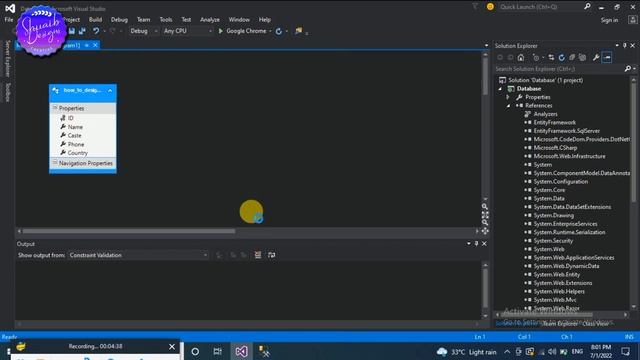The width and height of the screenshot is (640, 360).
Task: Click the Solution Explorer search magnifier icon
Action: [628, 69]
